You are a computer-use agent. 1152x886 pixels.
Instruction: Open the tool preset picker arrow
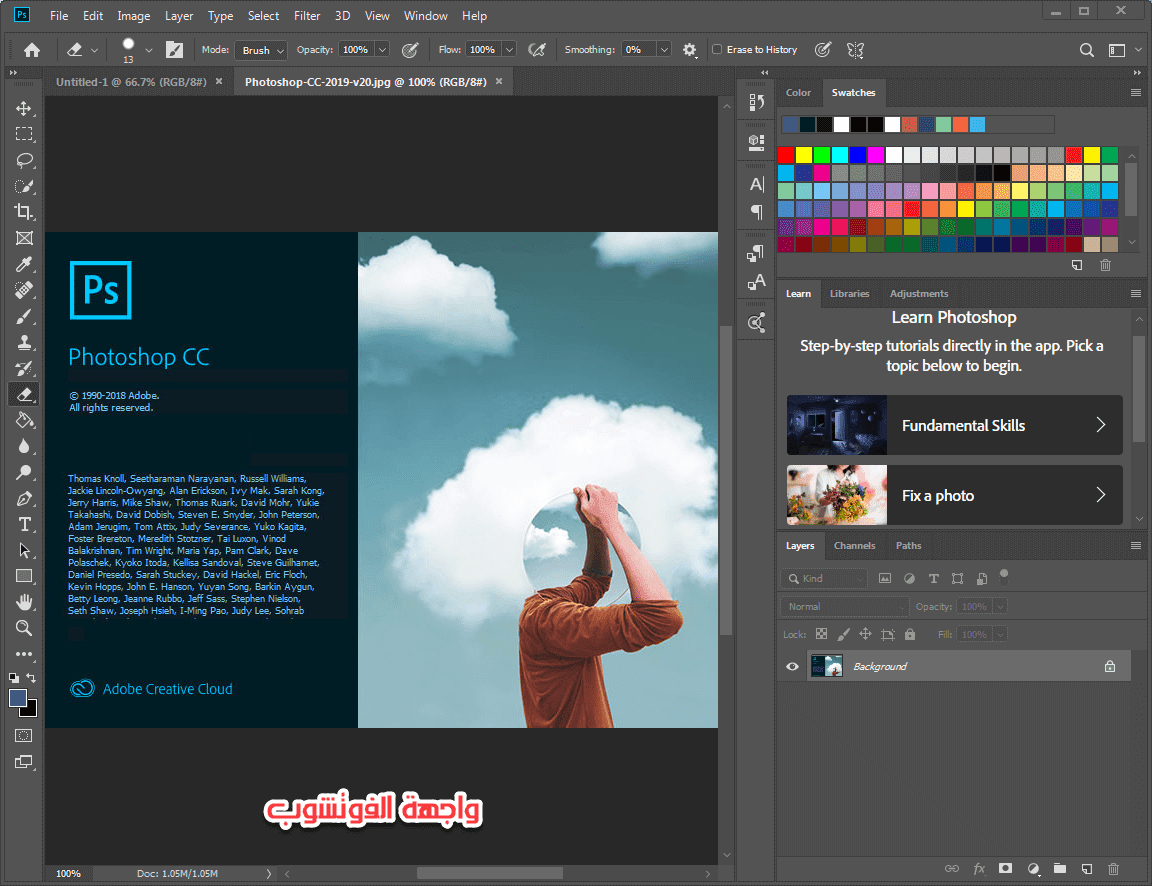(94, 50)
